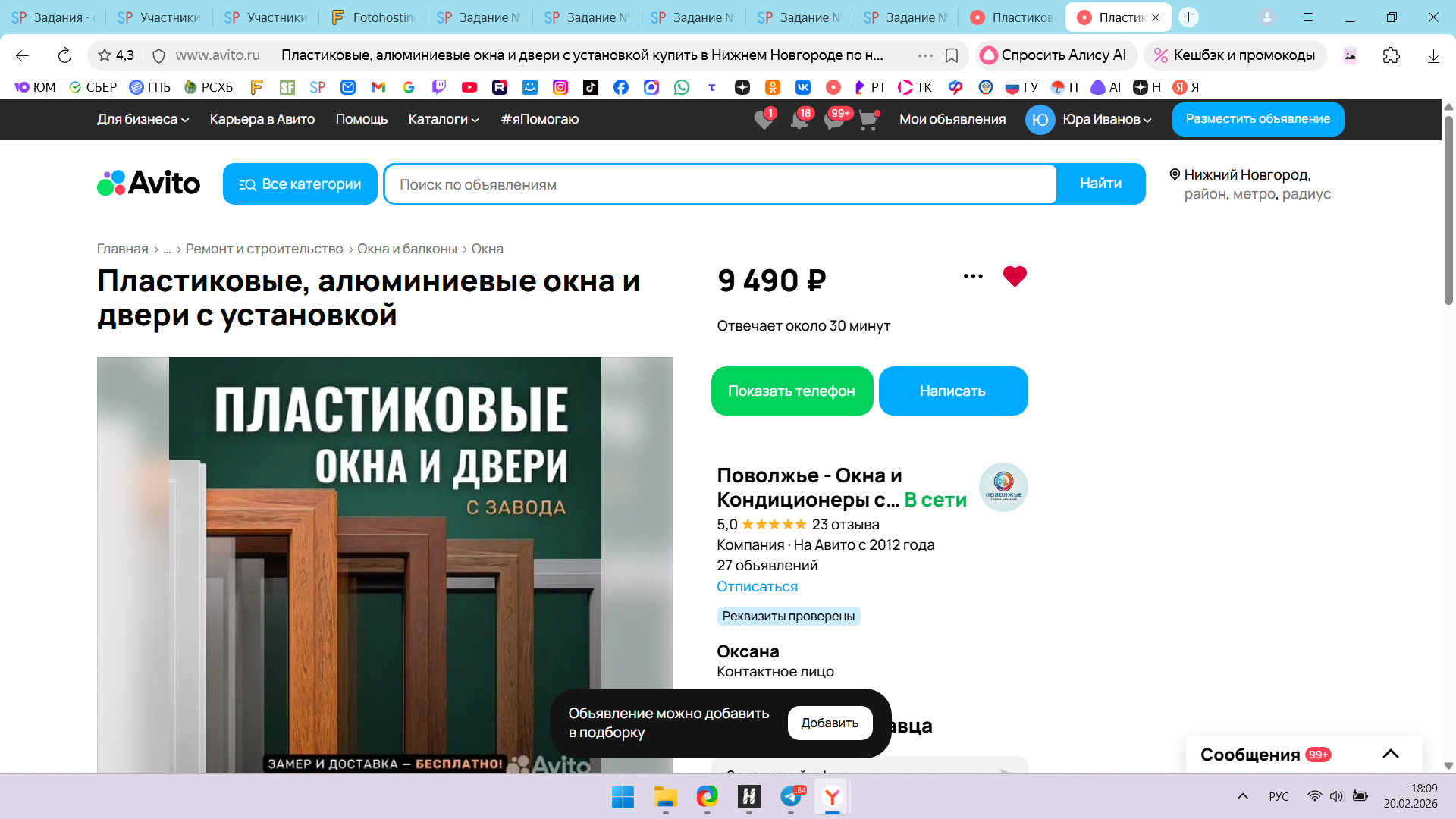Open the Помощь menu item
Viewport: 1456px width, 819px height.
point(362,119)
